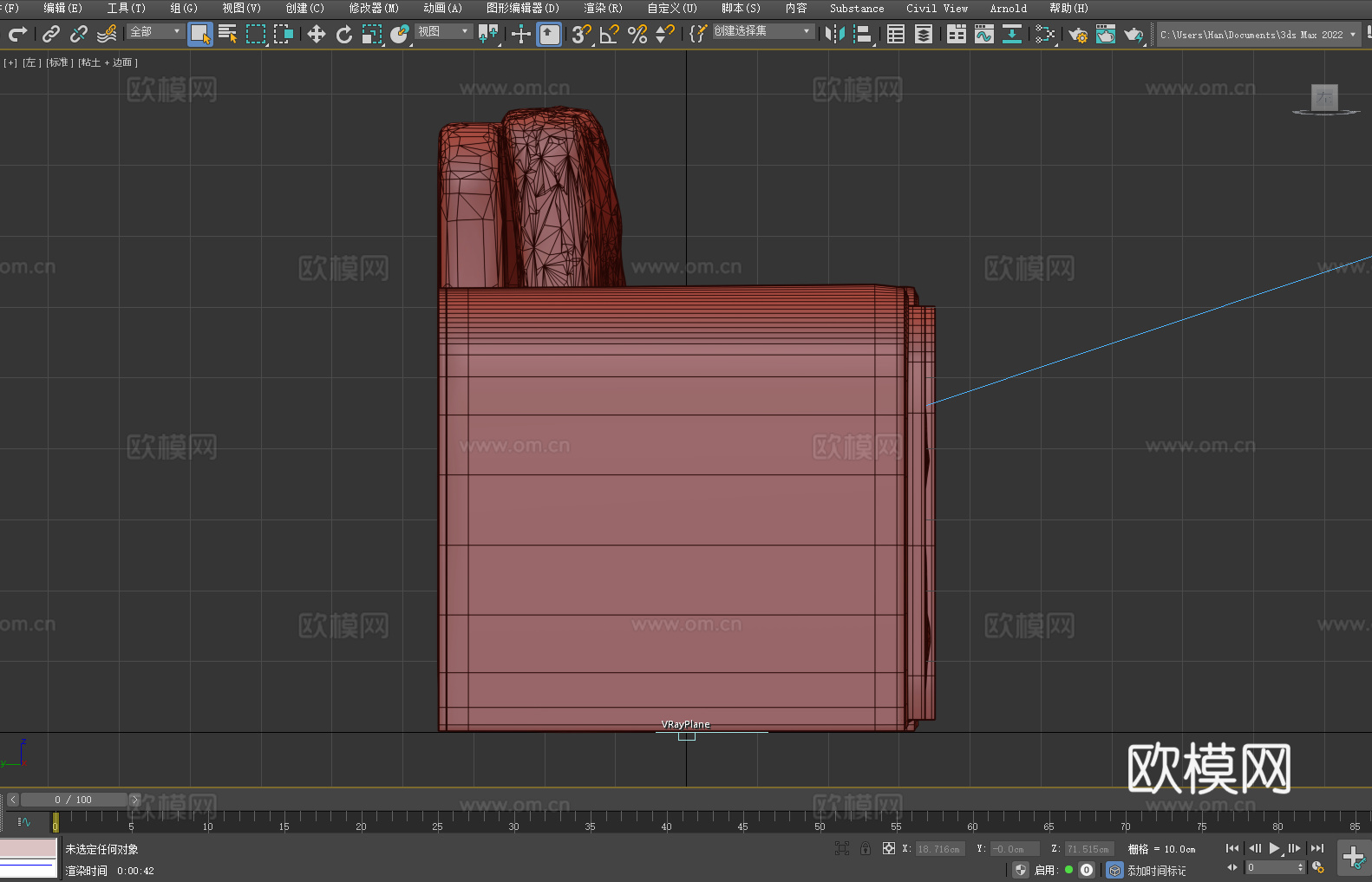Viewport: 1372px width, 882px height.
Task: Click Play Animation button
Action: point(1275,848)
